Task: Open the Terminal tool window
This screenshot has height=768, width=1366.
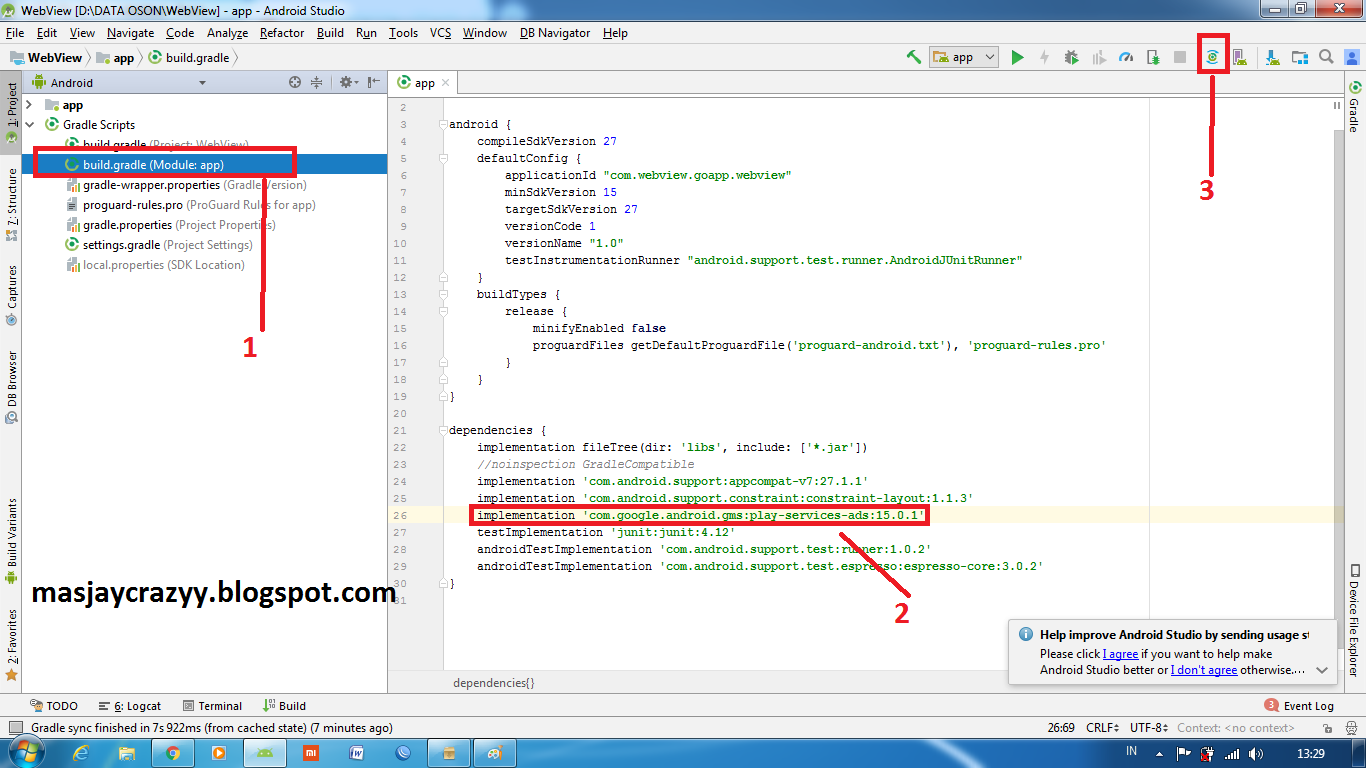Action: (211, 706)
